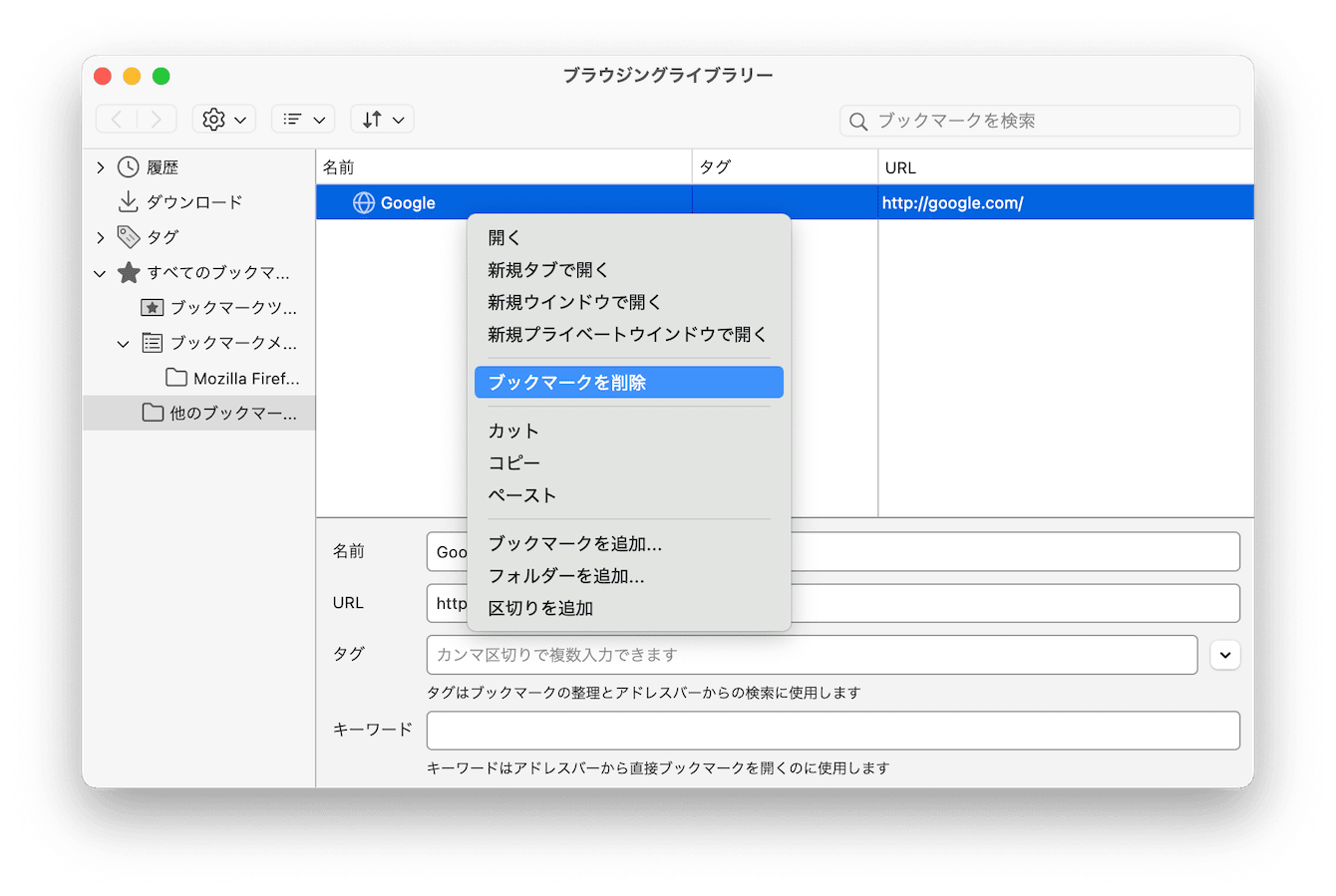Image resolution: width=1336 pixels, height=896 pixels.
Task: Open the list view options dropdown
Action: coord(303,120)
